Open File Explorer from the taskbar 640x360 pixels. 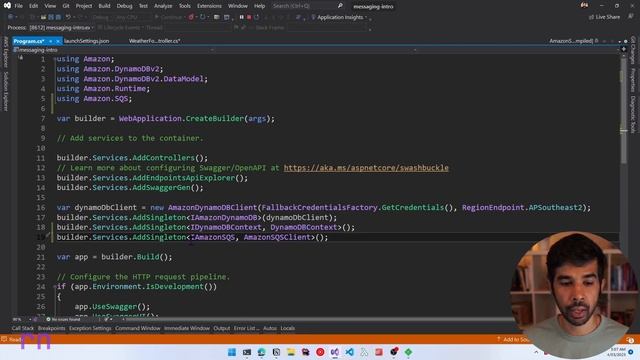[x=291, y=352]
